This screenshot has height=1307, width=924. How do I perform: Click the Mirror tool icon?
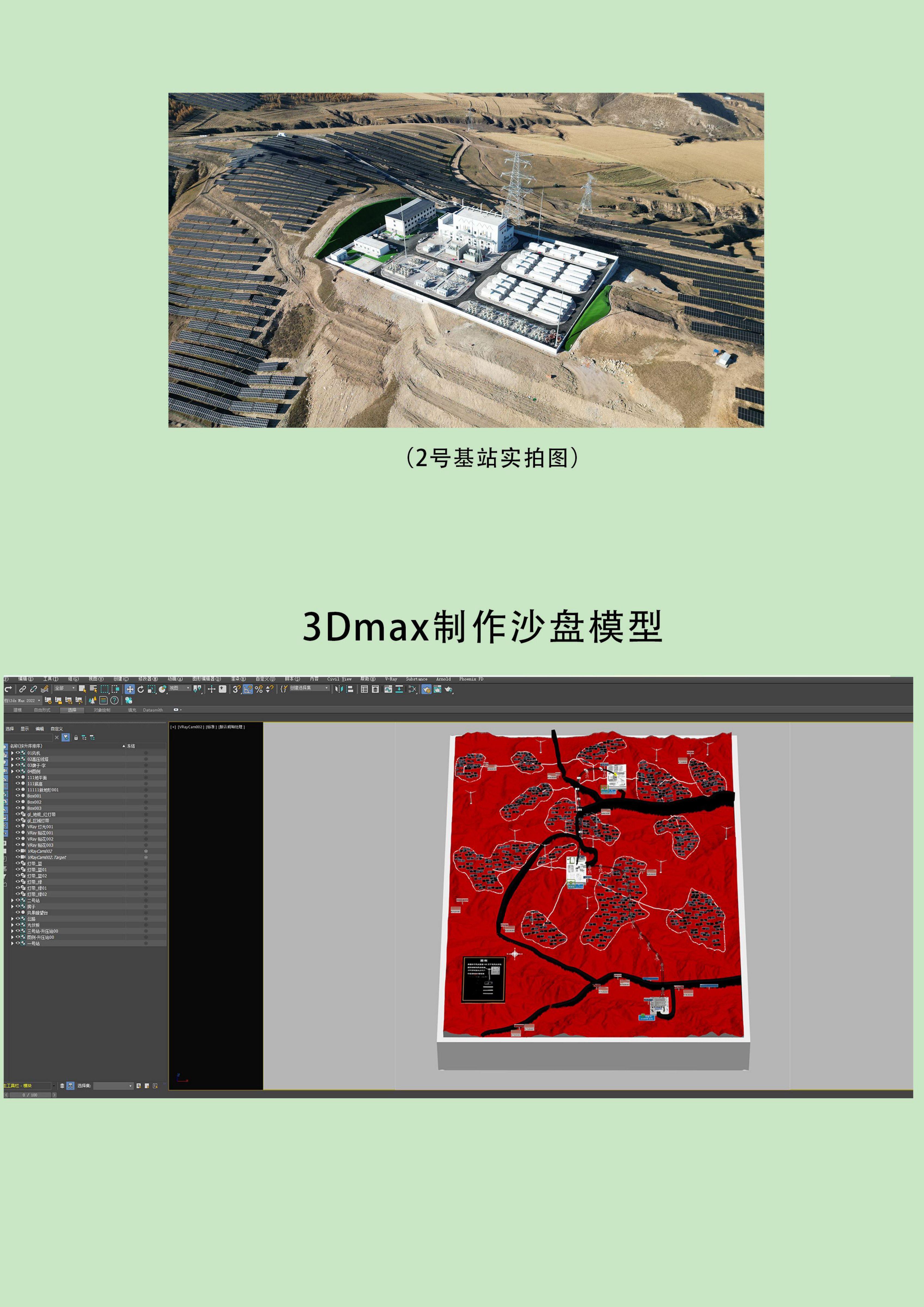coord(339,689)
